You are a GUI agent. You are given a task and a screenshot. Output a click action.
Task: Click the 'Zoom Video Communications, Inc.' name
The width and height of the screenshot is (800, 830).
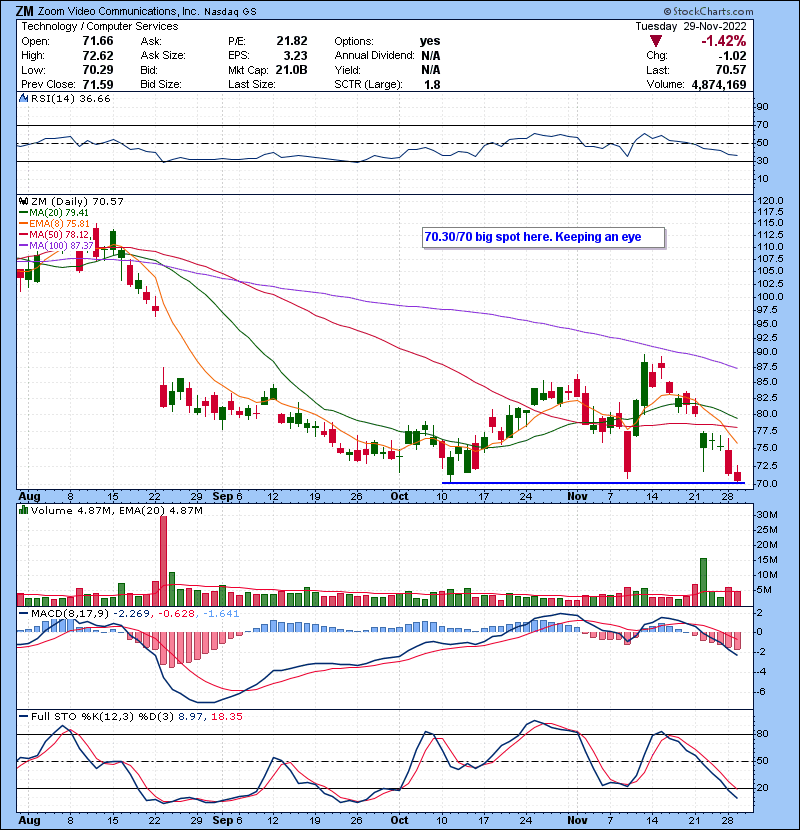[x=118, y=12]
